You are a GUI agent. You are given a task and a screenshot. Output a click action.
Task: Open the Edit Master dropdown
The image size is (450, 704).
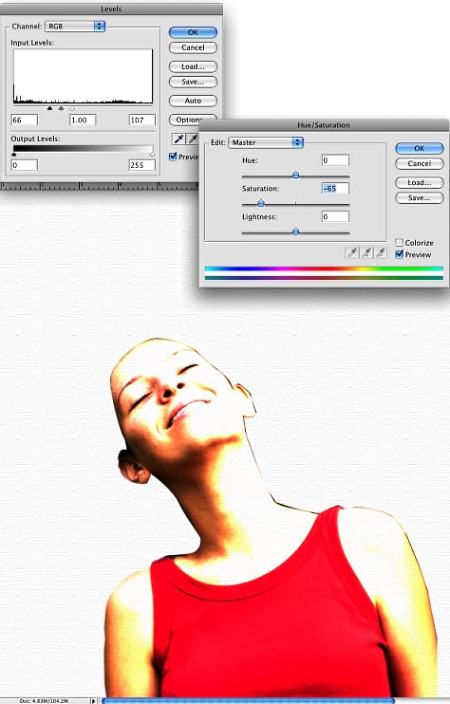pyautogui.click(x=266, y=142)
